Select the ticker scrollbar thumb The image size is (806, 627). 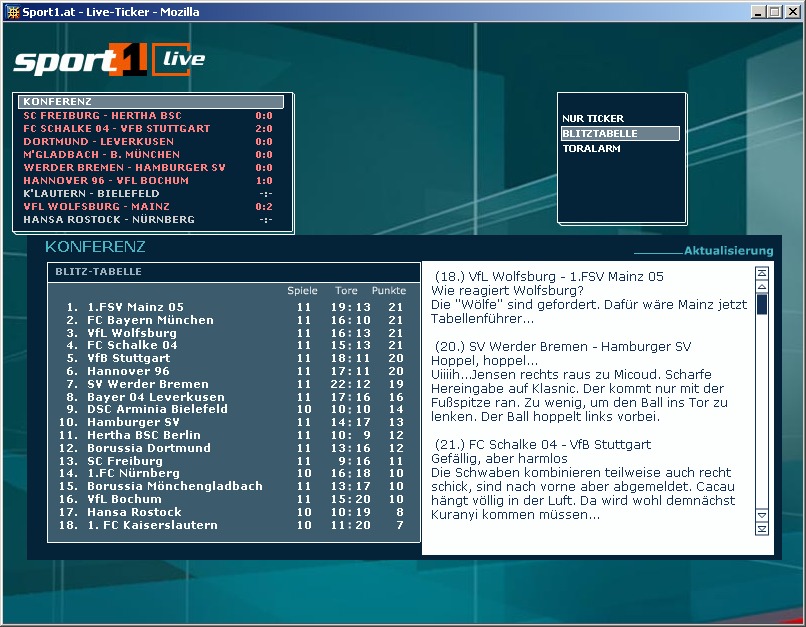coord(762,304)
